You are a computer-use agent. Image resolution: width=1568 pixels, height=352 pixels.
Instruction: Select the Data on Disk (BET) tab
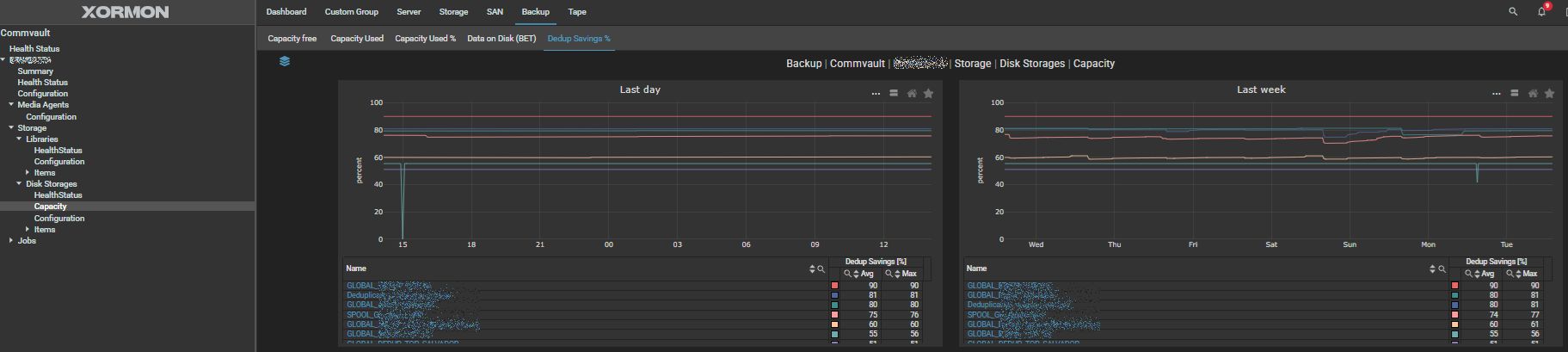501,39
